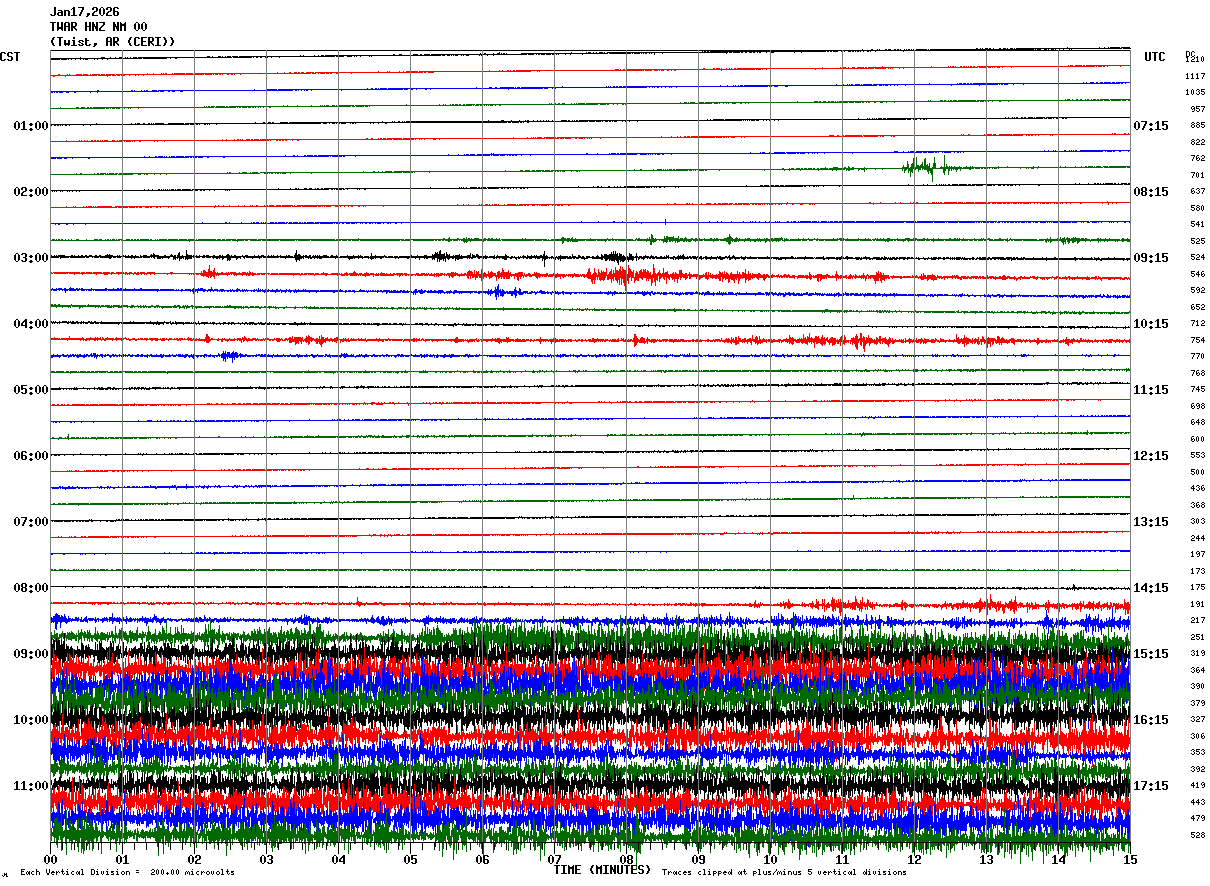This screenshot has width=1210, height=886.
Task: Click the TIME (MINUTES) axis title
Action: point(602,870)
